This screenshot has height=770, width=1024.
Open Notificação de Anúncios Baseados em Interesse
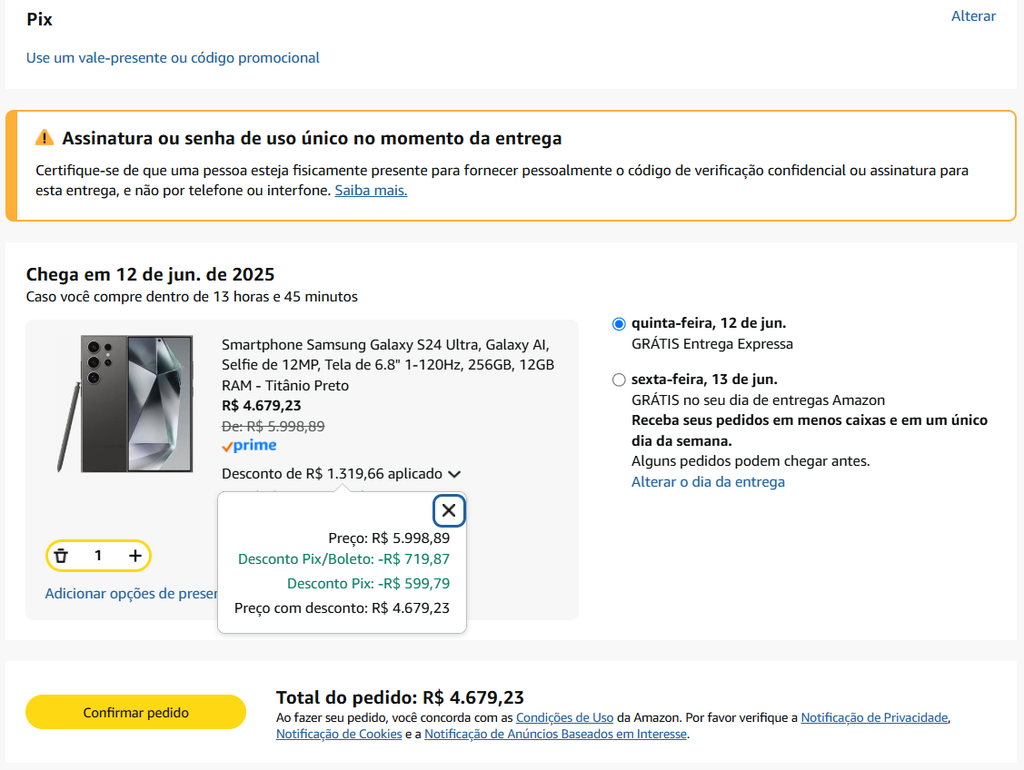[x=555, y=733]
